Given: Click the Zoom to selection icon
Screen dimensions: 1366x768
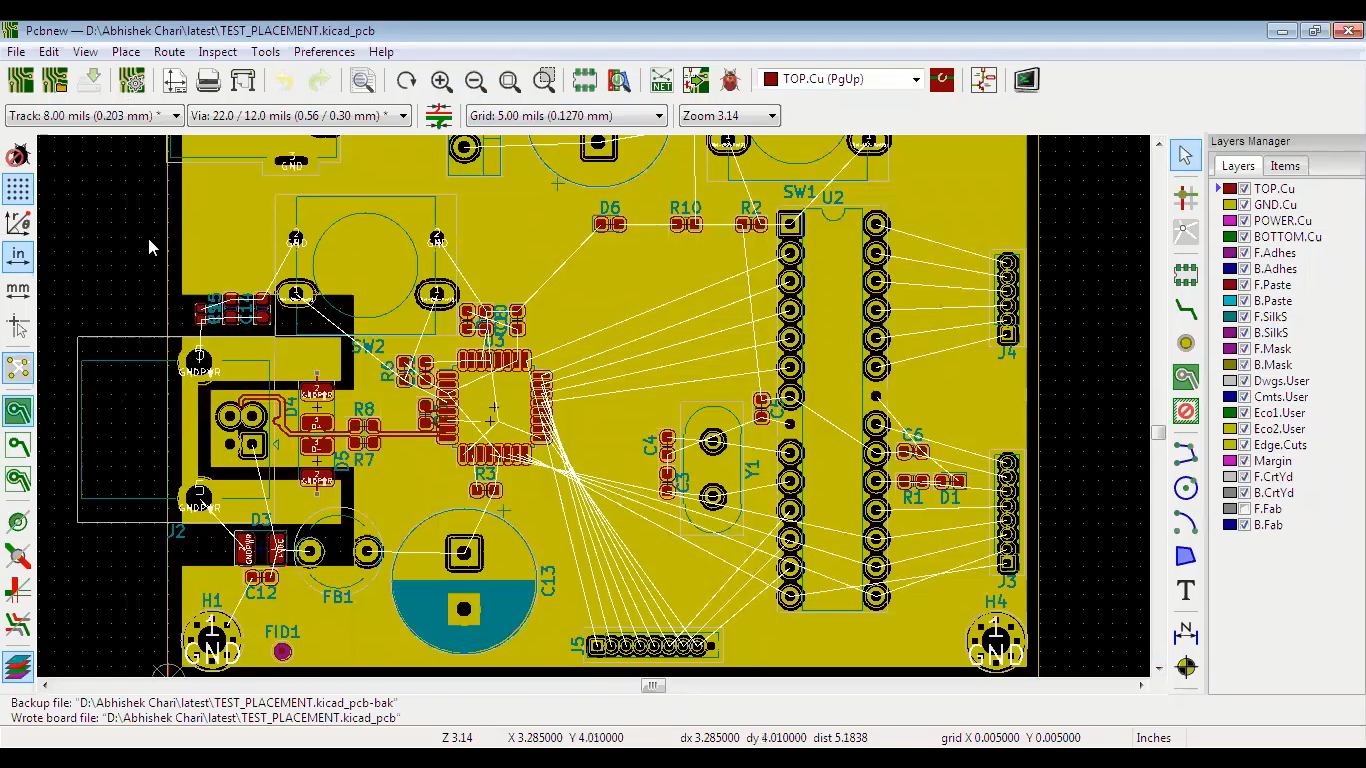Looking at the screenshot, I should tap(544, 80).
